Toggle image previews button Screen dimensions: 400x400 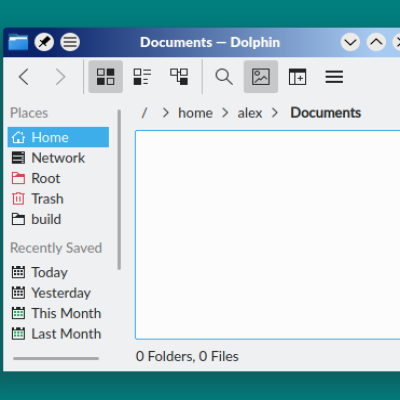[x=261, y=77]
